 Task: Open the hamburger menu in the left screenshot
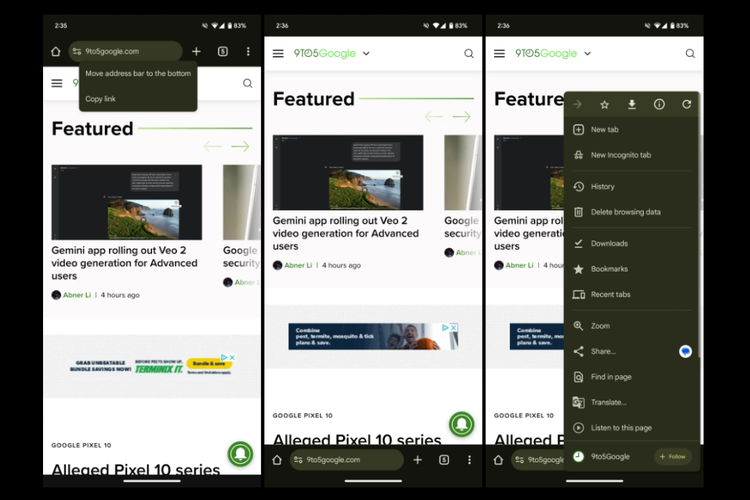click(57, 83)
